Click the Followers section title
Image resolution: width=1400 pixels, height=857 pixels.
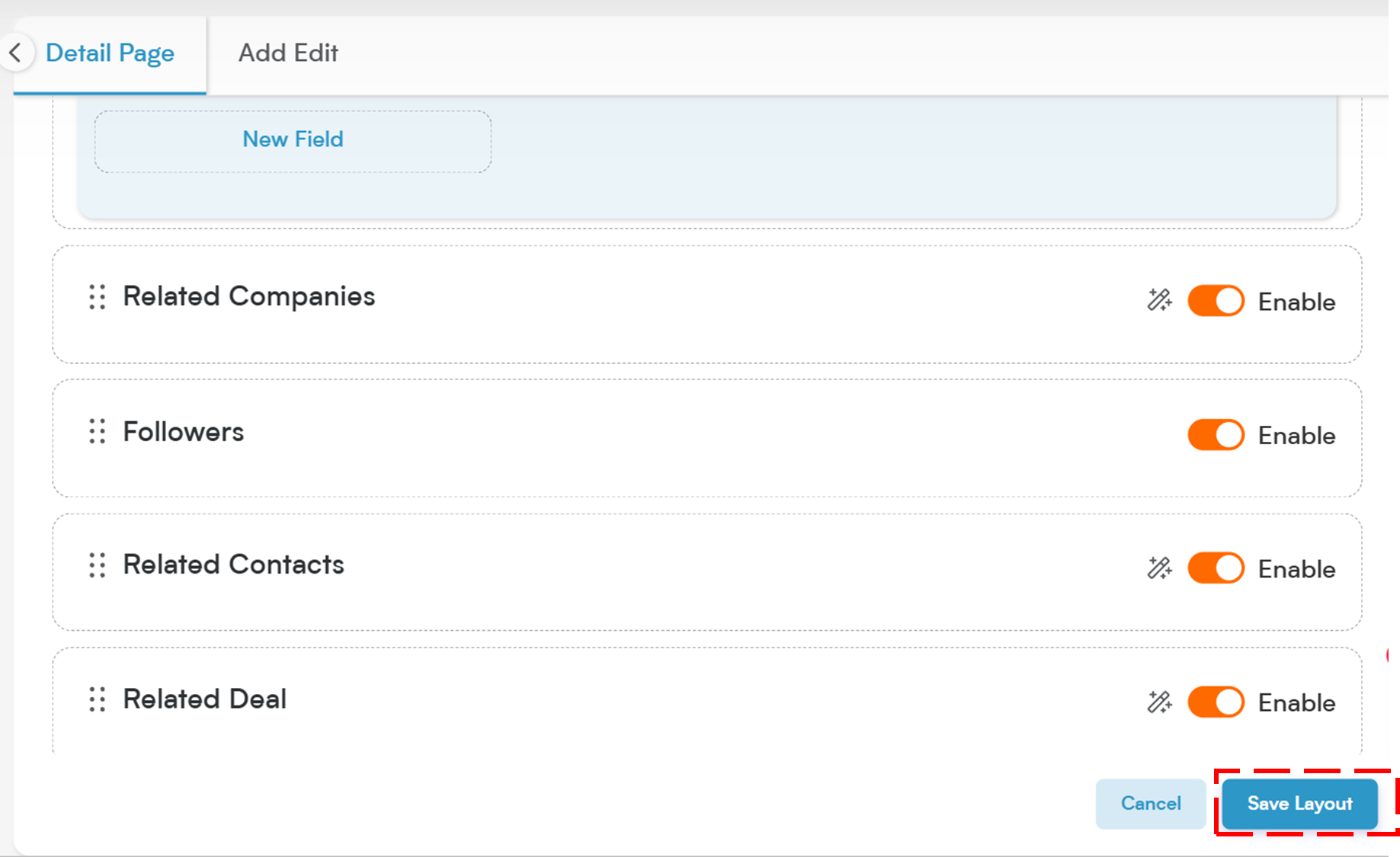tap(184, 432)
